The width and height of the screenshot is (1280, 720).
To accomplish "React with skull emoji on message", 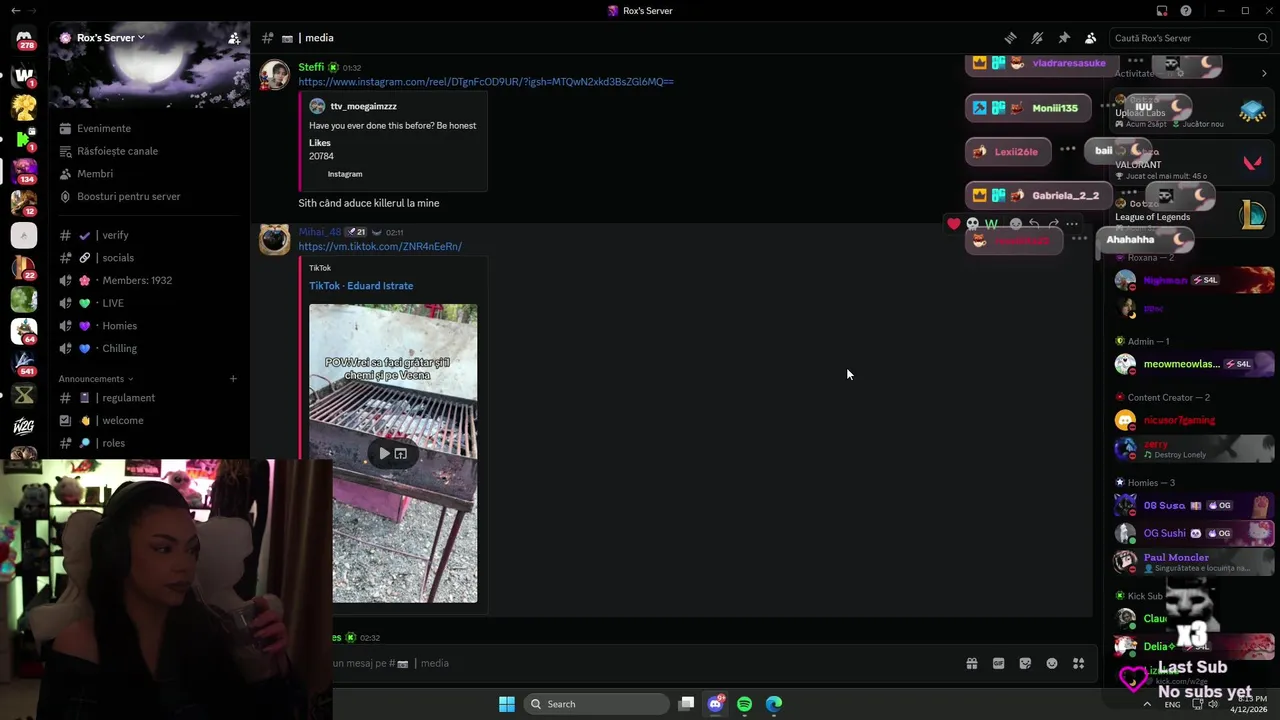I will [972, 224].
